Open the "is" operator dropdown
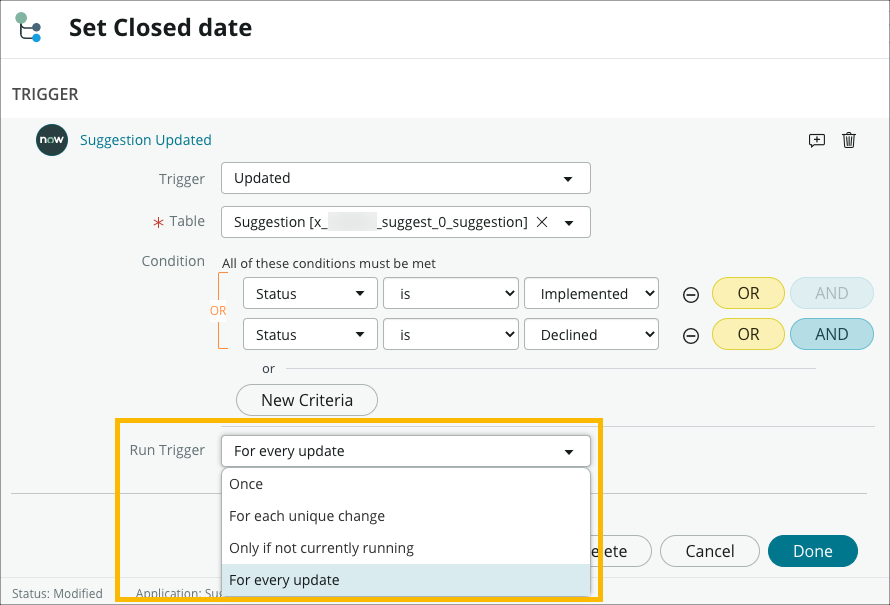 point(450,293)
